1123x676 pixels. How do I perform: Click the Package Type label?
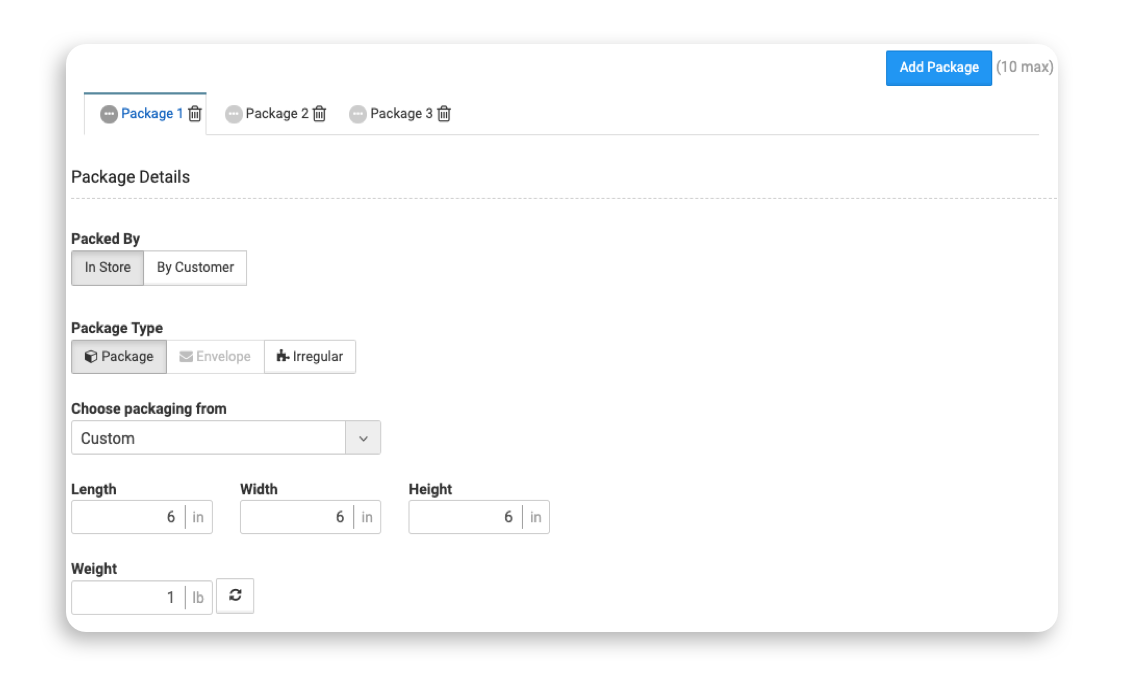point(117,328)
